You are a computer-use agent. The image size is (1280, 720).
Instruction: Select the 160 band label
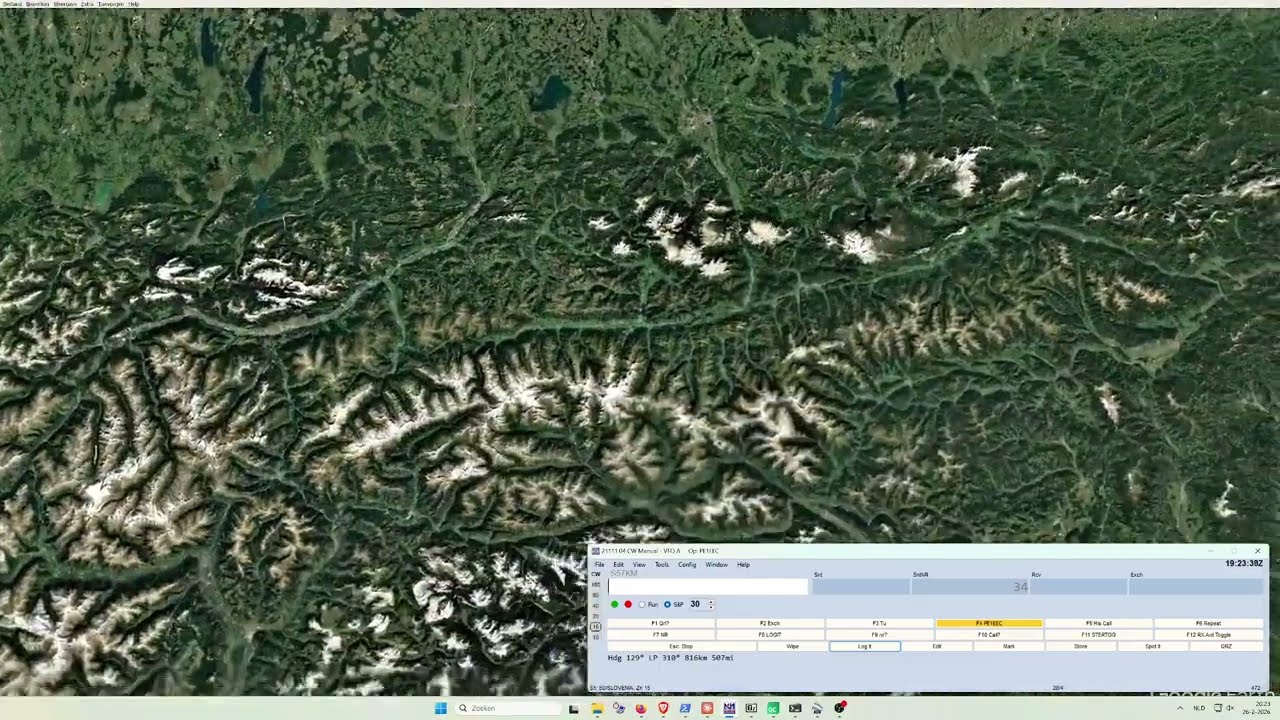click(x=596, y=585)
